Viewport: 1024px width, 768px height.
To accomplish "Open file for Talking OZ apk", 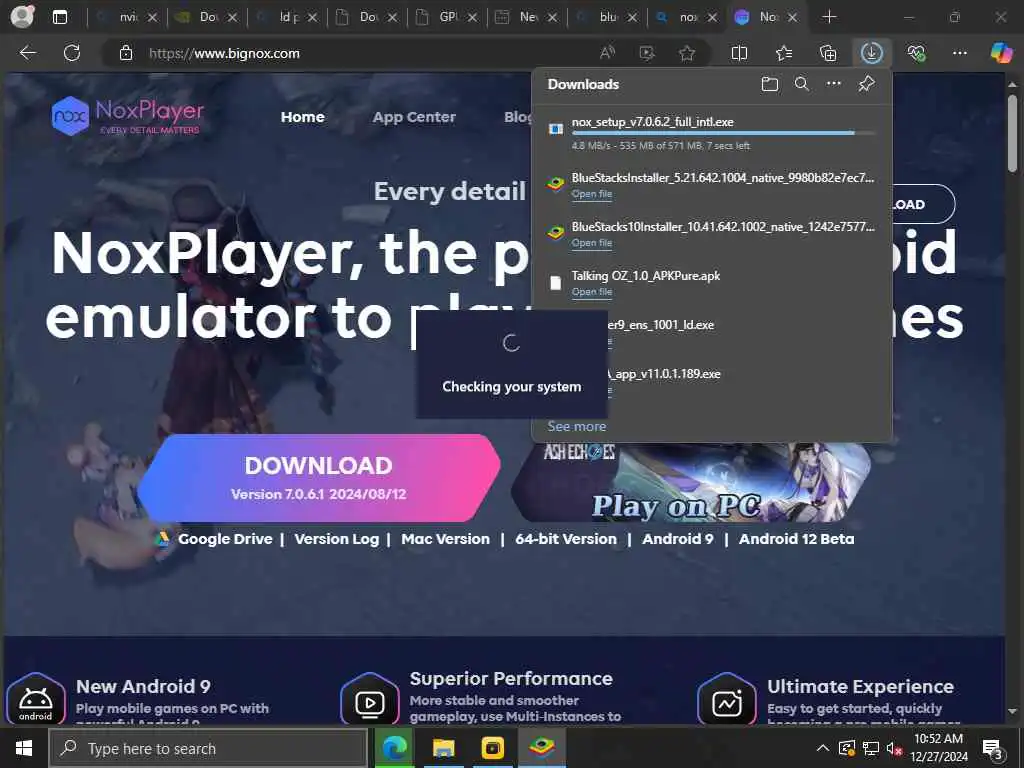I will pyautogui.click(x=592, y=292).
